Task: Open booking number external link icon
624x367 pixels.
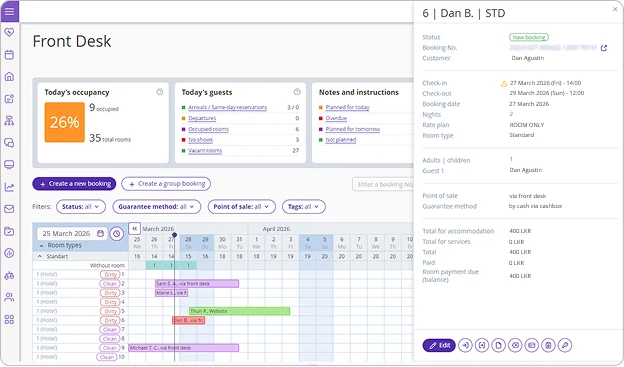Action: click(x=604, y=48)
